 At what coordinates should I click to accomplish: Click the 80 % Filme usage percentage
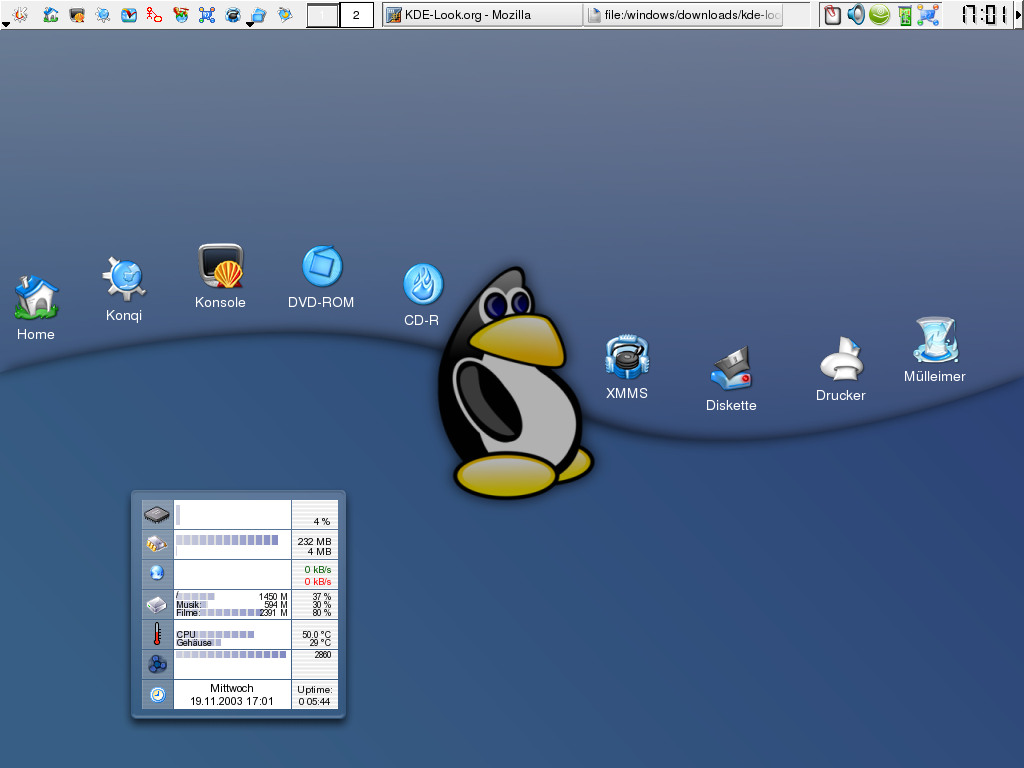point(321,613)
